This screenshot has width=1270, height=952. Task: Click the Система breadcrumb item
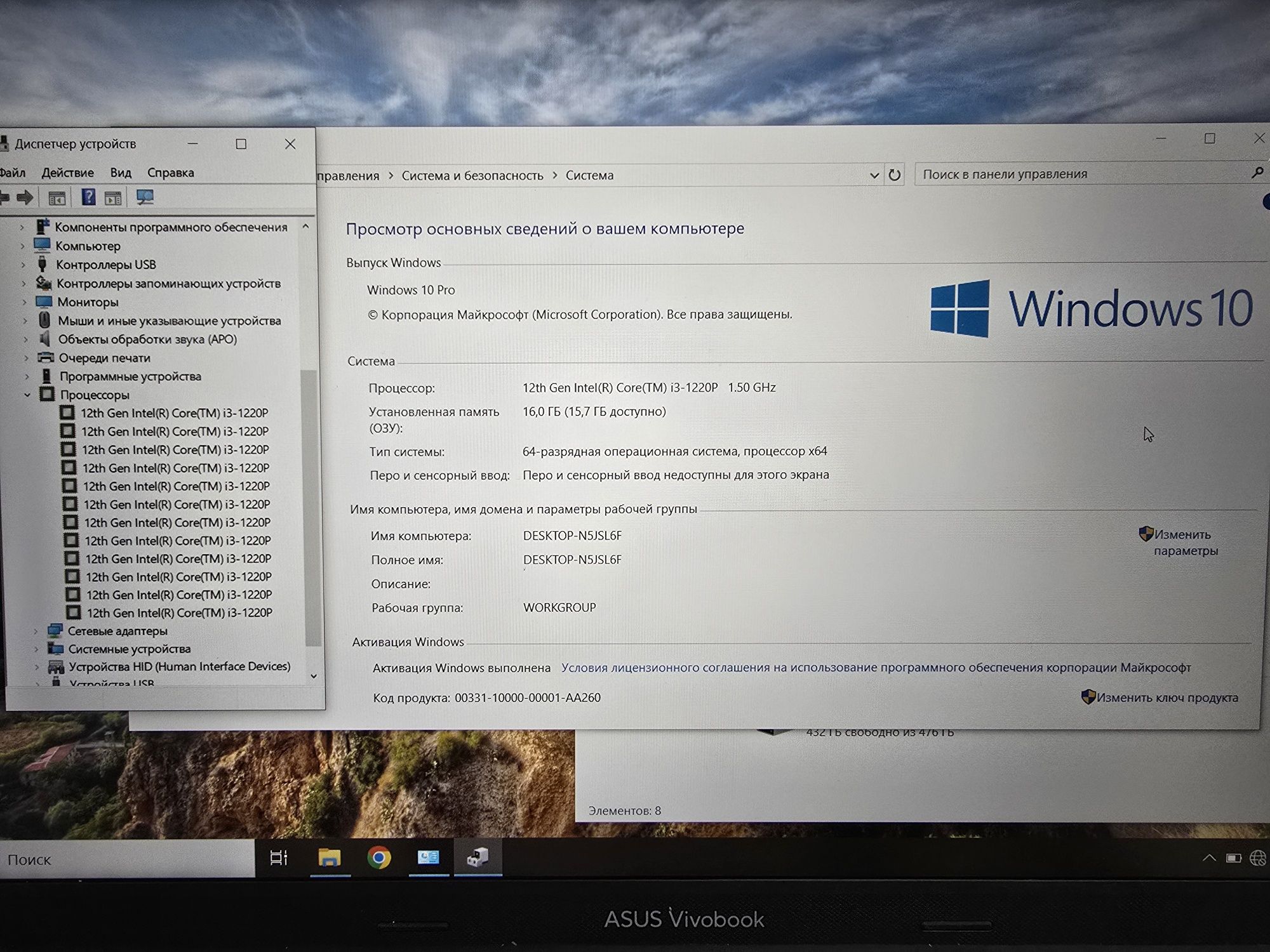point(589,175)
